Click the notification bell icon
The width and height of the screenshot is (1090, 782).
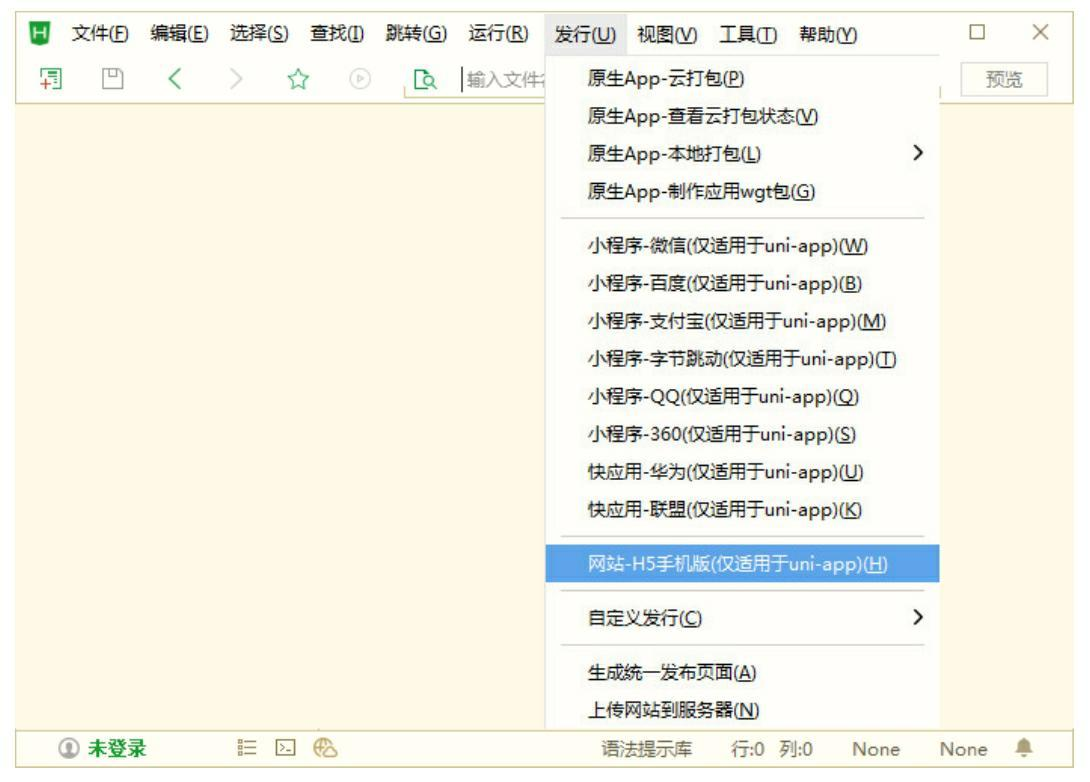tap(1023, 748)
